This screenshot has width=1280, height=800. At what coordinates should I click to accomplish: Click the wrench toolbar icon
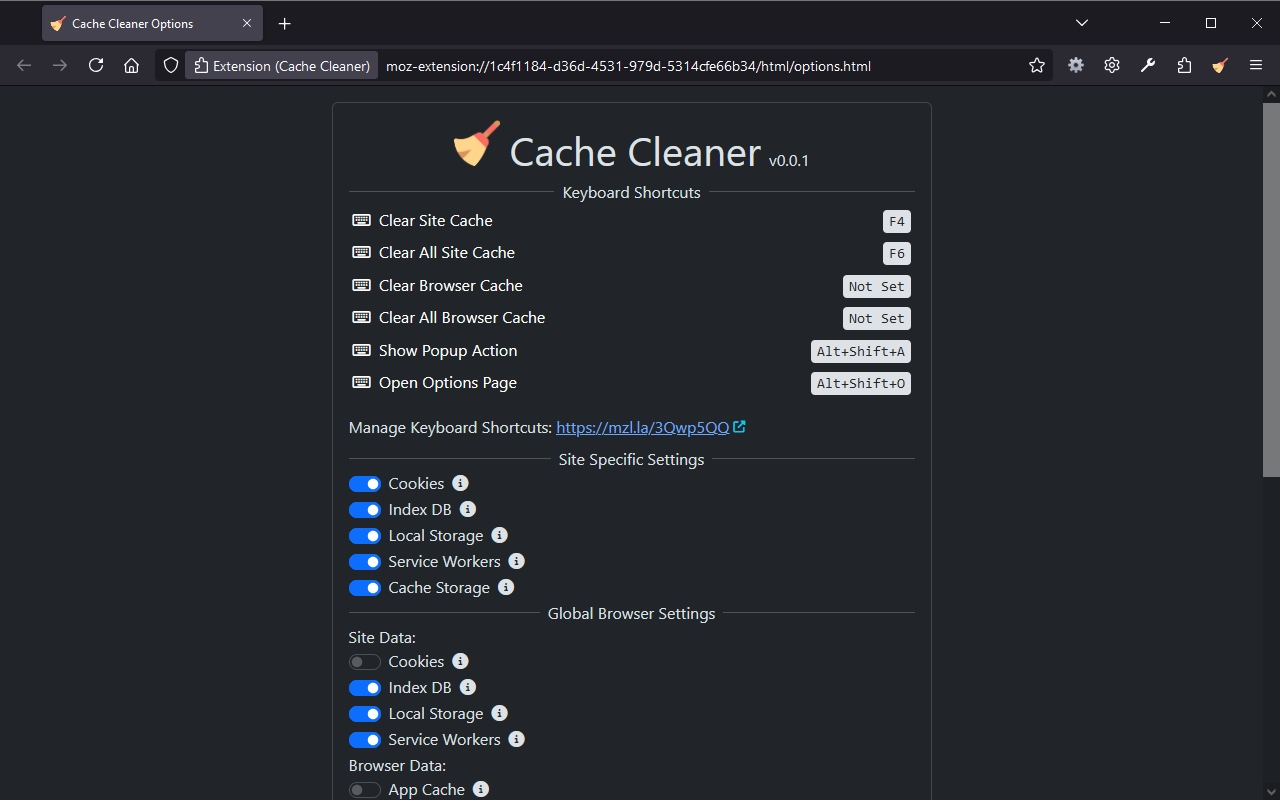(x=1148, y=65)
